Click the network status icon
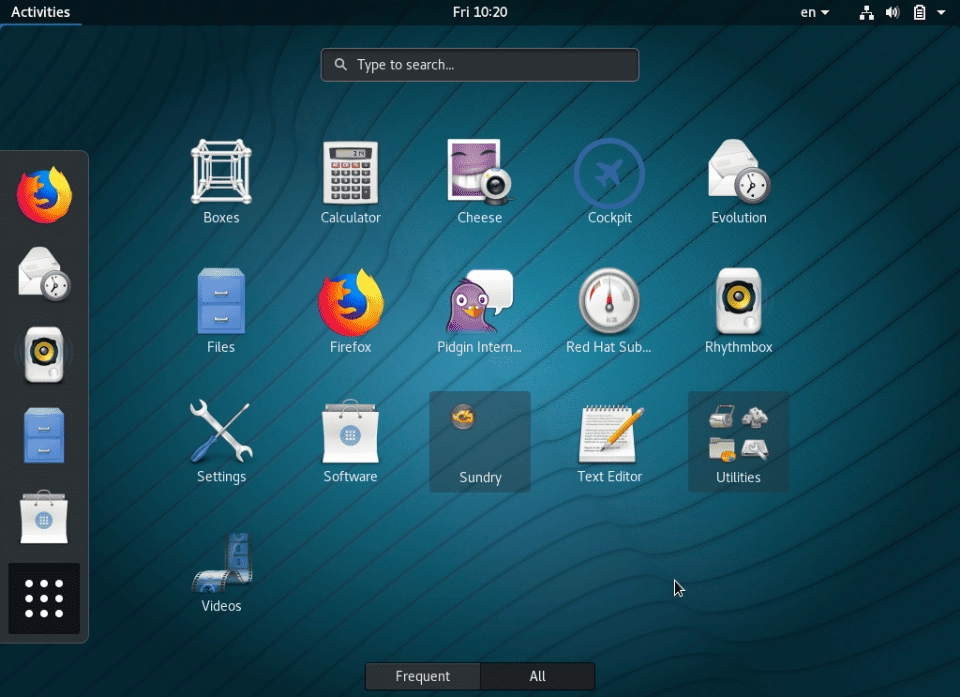The height and width of the screenshot is (697, 960). coord(866,12)
